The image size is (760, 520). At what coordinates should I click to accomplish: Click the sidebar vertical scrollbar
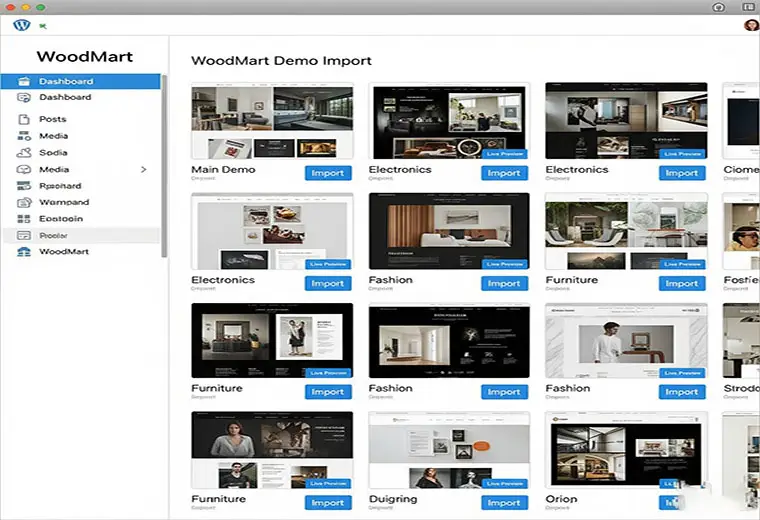(164, 166)
